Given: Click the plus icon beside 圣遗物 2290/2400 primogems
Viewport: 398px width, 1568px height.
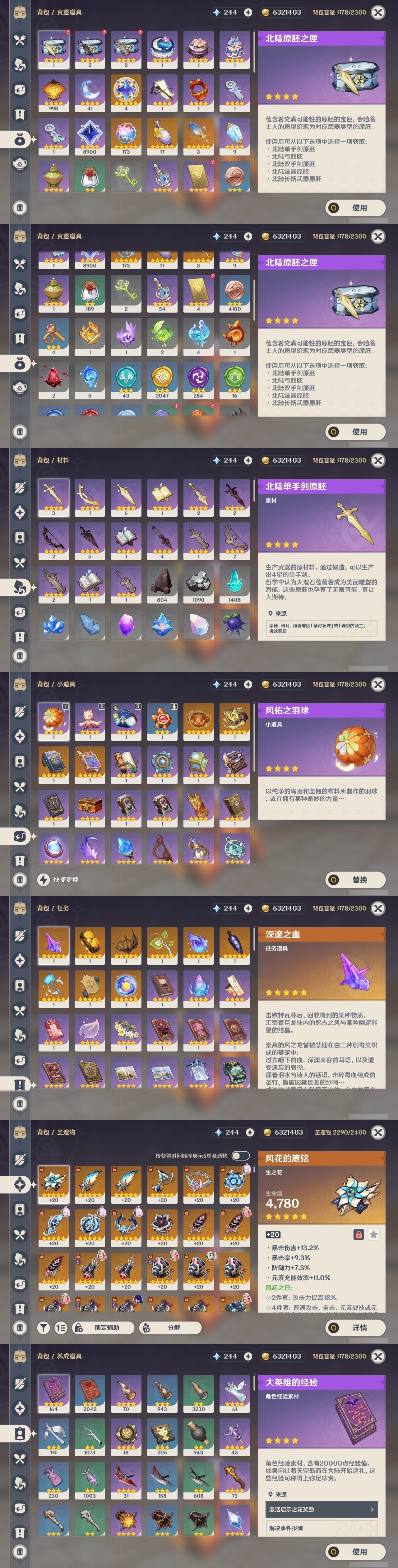Looking at the screenshot, I should [x=249, y=1132].
